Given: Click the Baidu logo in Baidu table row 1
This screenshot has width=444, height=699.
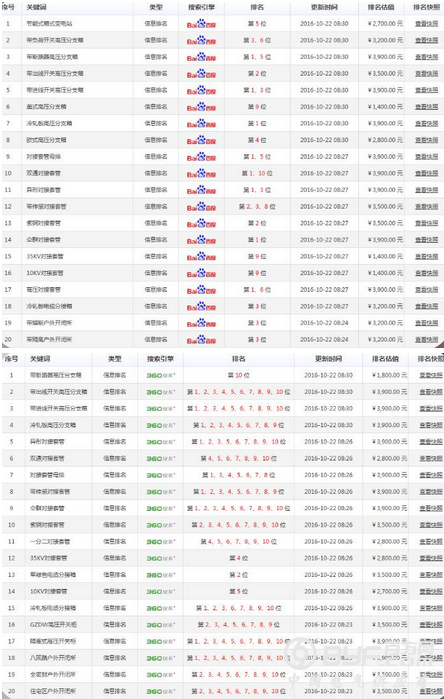Looking at the screenshot, I should (201, 24).
